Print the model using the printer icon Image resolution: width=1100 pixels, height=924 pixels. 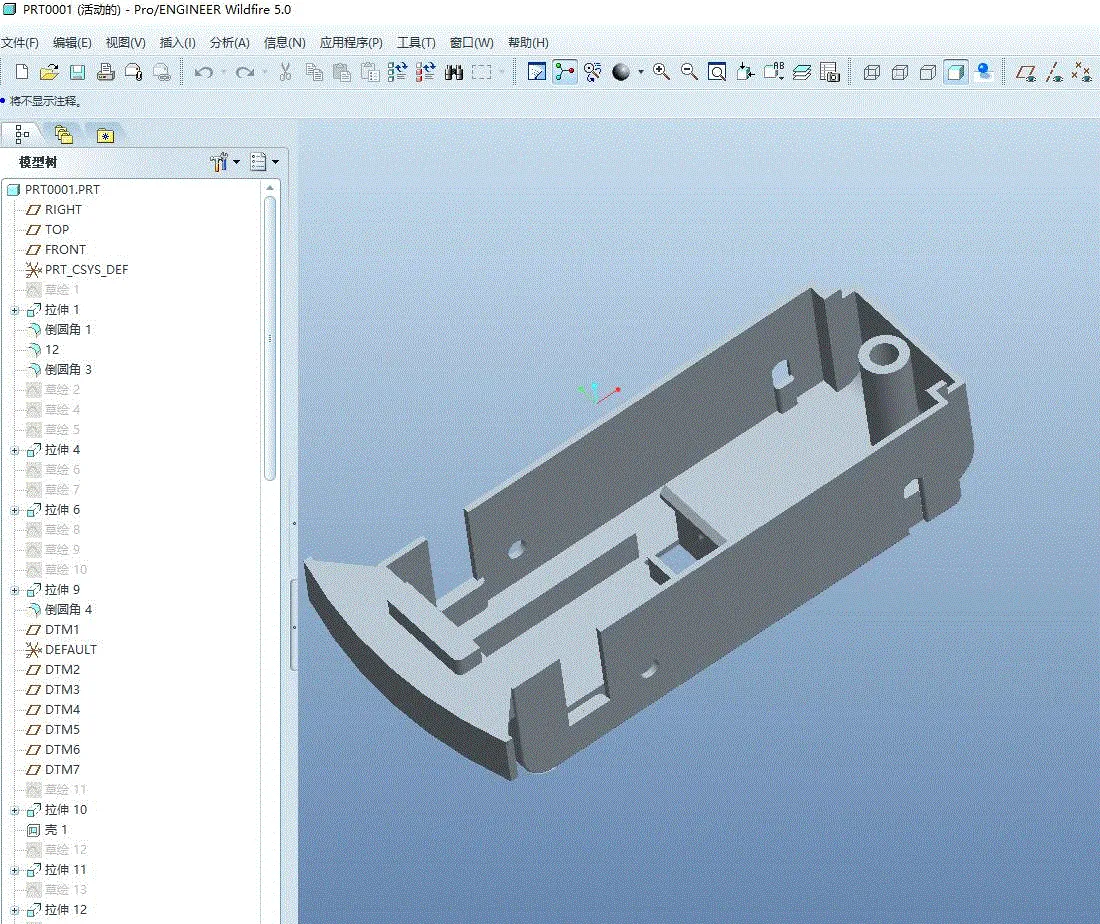click(106, 72)
